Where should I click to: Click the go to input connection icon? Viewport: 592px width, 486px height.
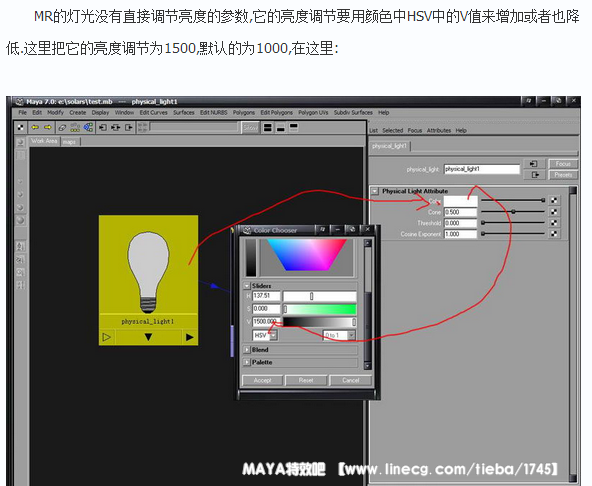(533, 164)
